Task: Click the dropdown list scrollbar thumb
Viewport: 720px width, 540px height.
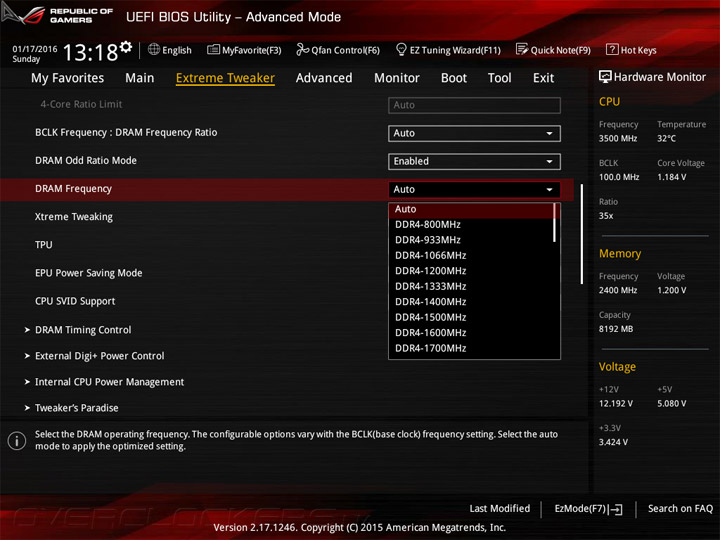Action: pos(555,222)
